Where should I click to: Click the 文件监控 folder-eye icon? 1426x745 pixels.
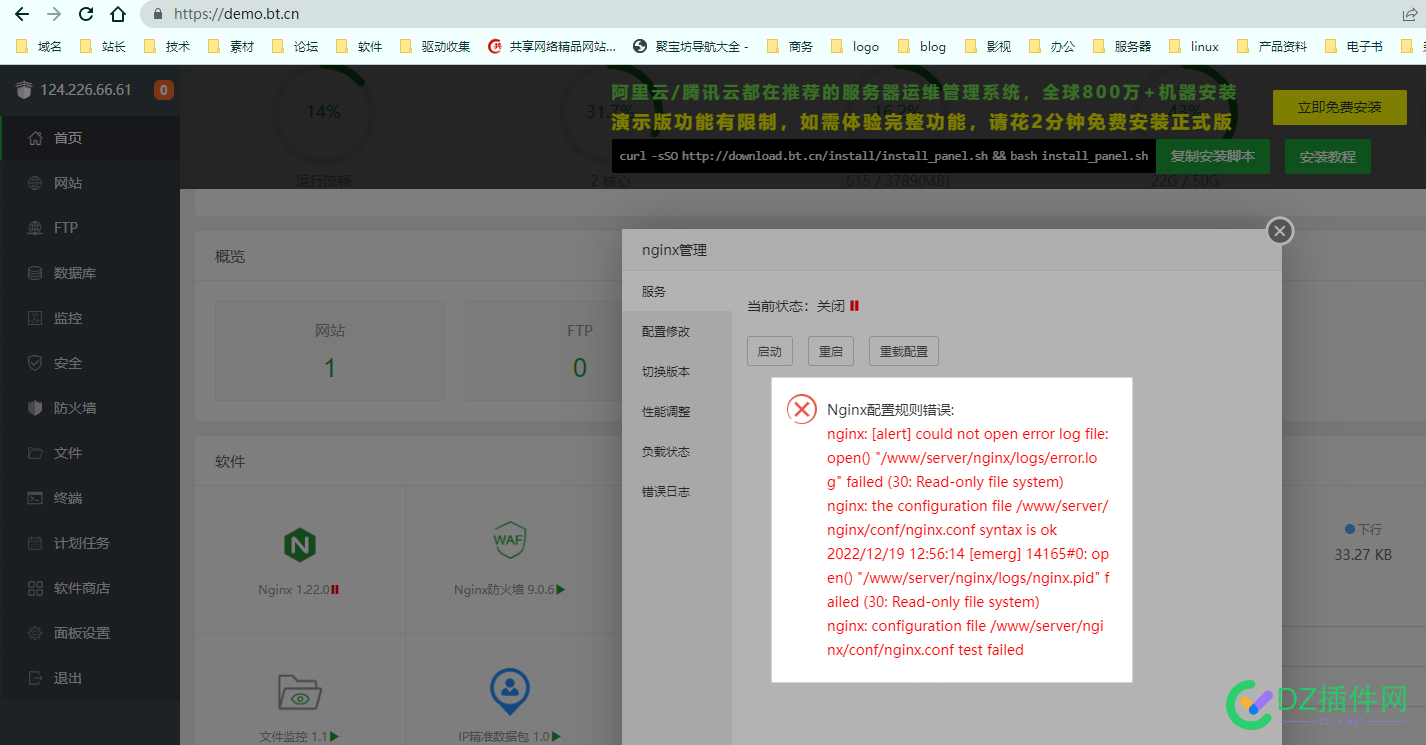(x=300, y=691)
